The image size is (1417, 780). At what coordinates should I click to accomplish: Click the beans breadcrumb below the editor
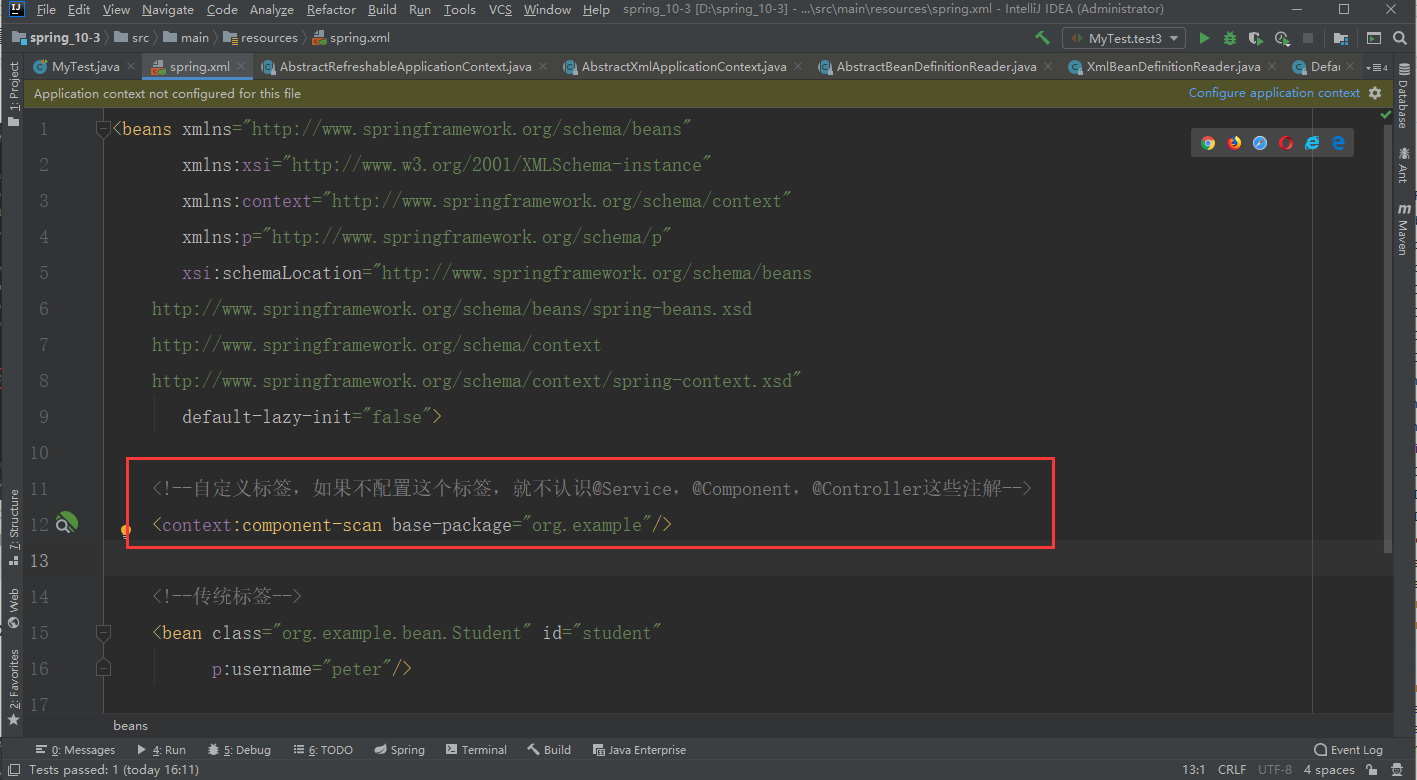130,726
